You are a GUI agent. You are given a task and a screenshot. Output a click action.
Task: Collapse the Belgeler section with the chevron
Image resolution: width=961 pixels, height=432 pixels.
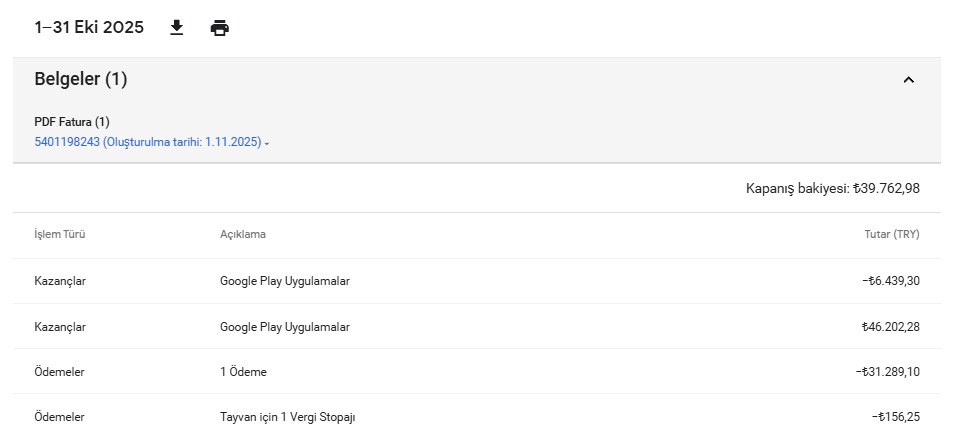click(908, 80)
